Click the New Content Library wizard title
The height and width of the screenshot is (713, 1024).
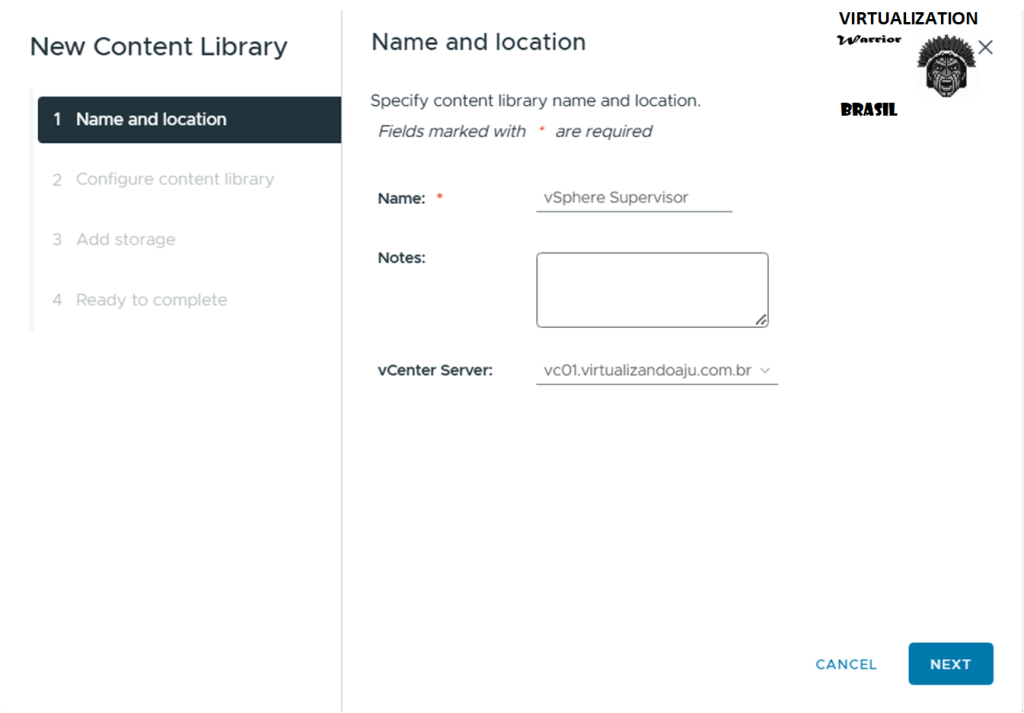point(159,46)
